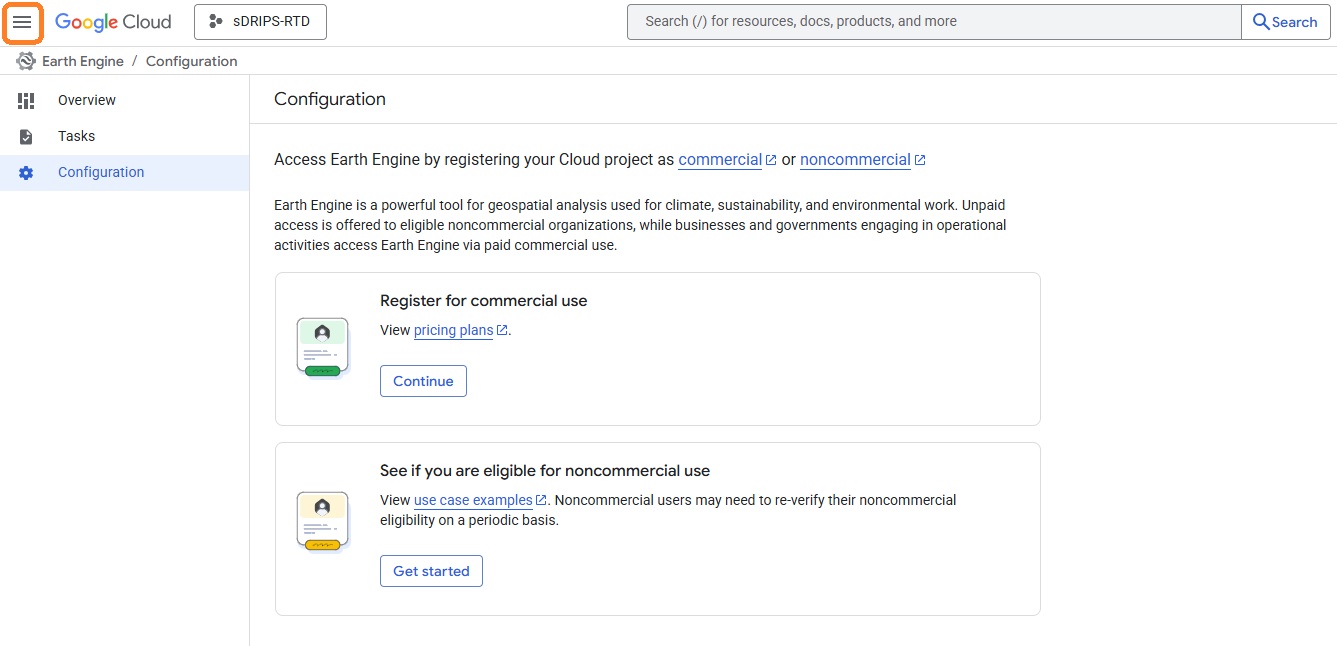Click the blue Search button
The width and height of the screenshot is (1337, 646).
tap(1286, 22)
